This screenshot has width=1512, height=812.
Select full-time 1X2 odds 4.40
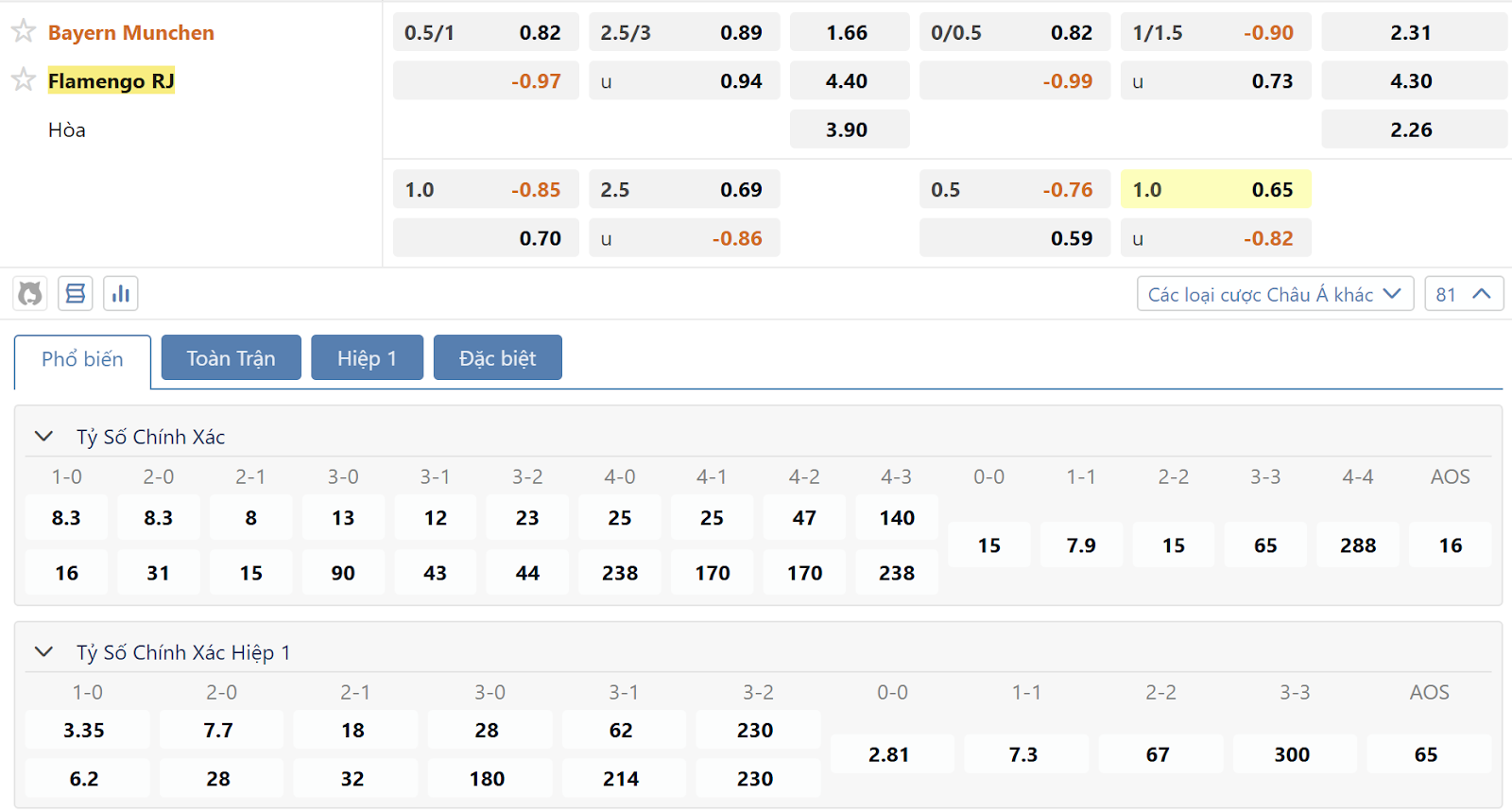click(x=850, y=81)
